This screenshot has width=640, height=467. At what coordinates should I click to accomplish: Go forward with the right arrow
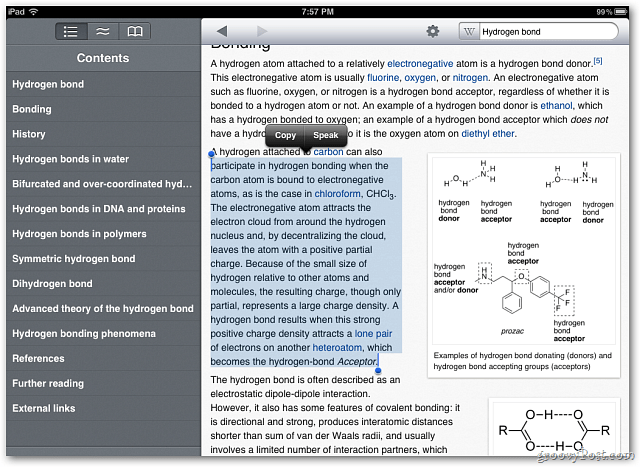click(x=262, y=31)
